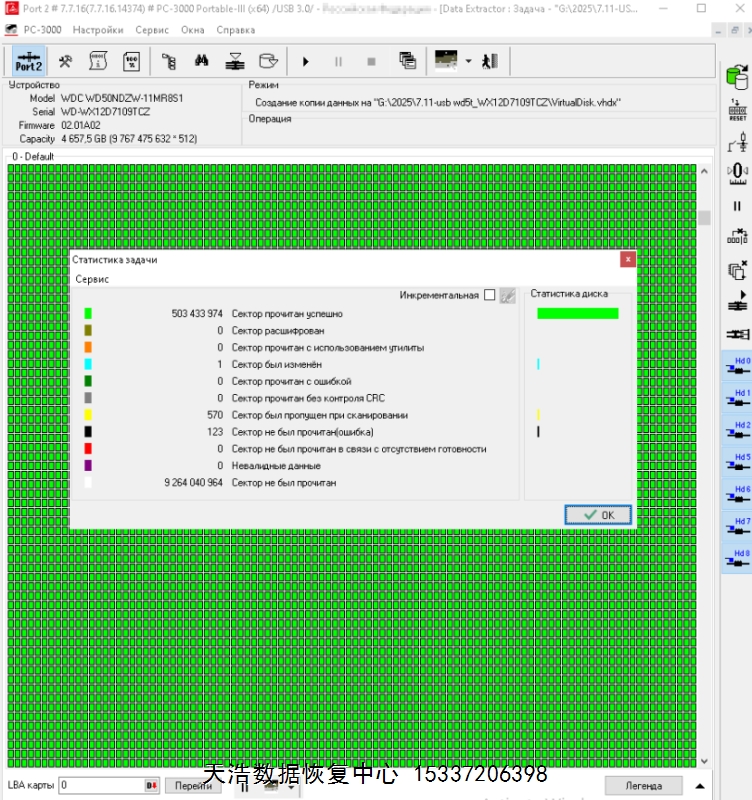Screen dimensions: 752x800
Task: Click the Перейти button
Action: click(194, 785)
